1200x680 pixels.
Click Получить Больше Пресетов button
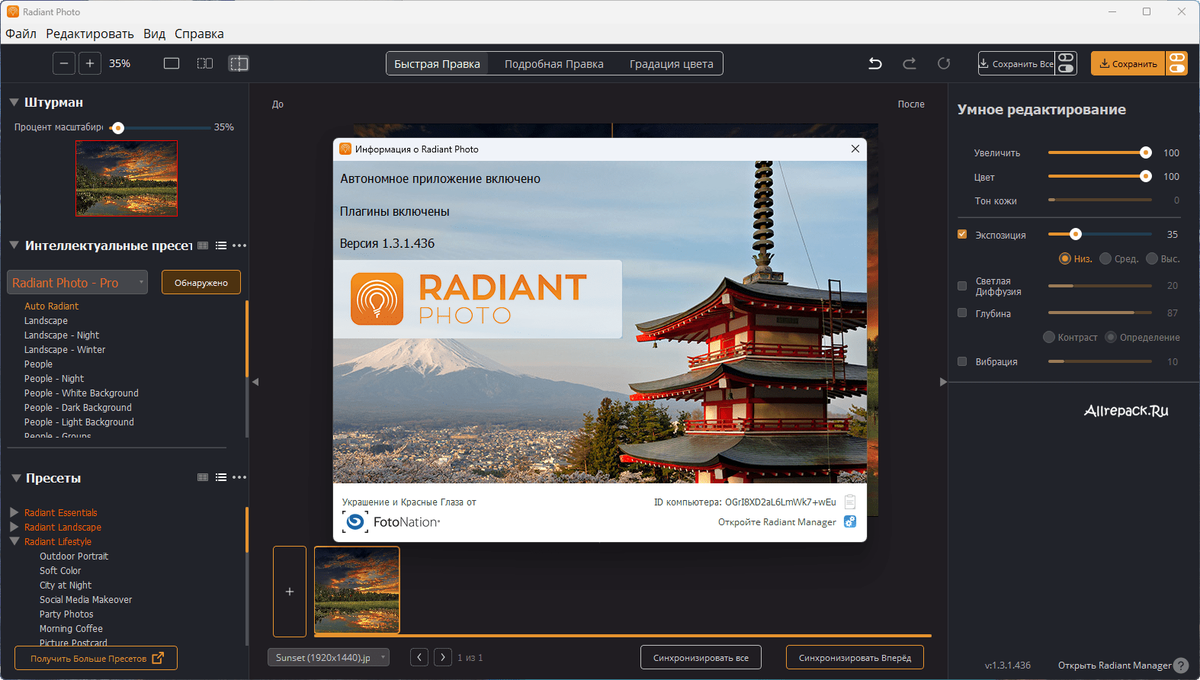coord(96,658)
